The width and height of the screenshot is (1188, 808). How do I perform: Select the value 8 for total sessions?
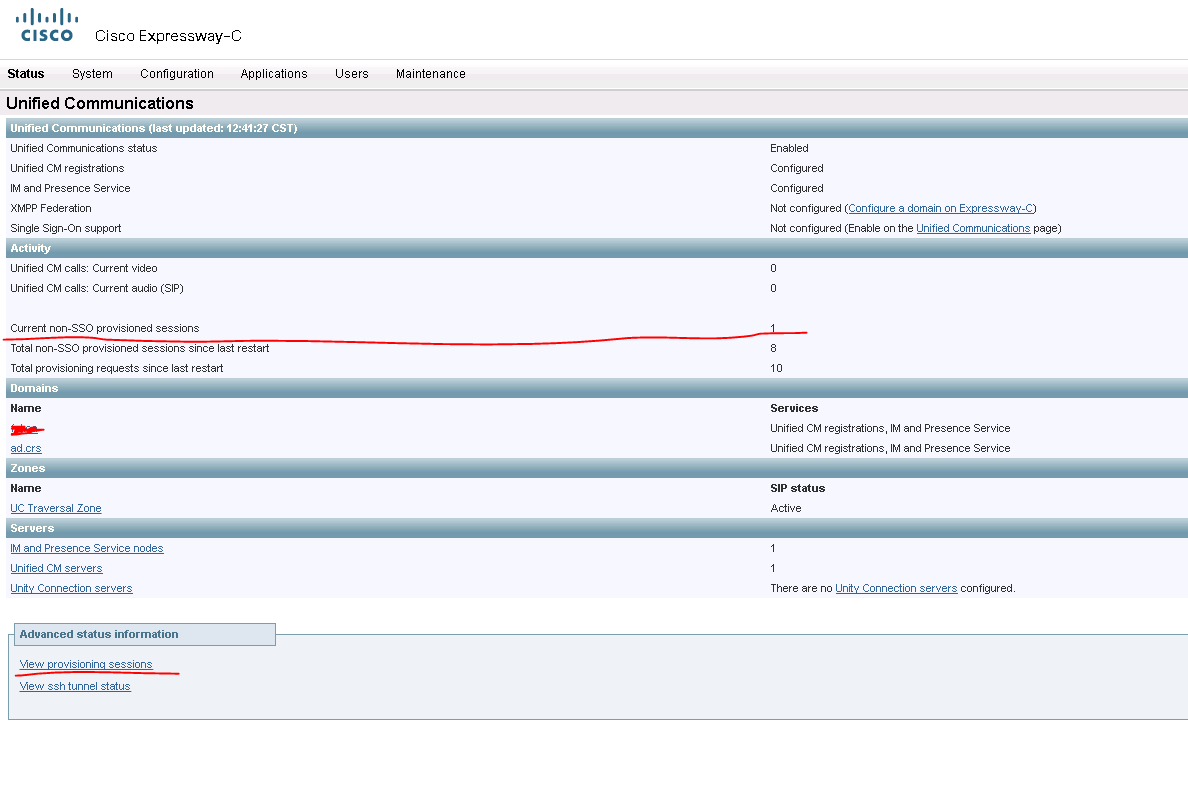click(773, 349)
